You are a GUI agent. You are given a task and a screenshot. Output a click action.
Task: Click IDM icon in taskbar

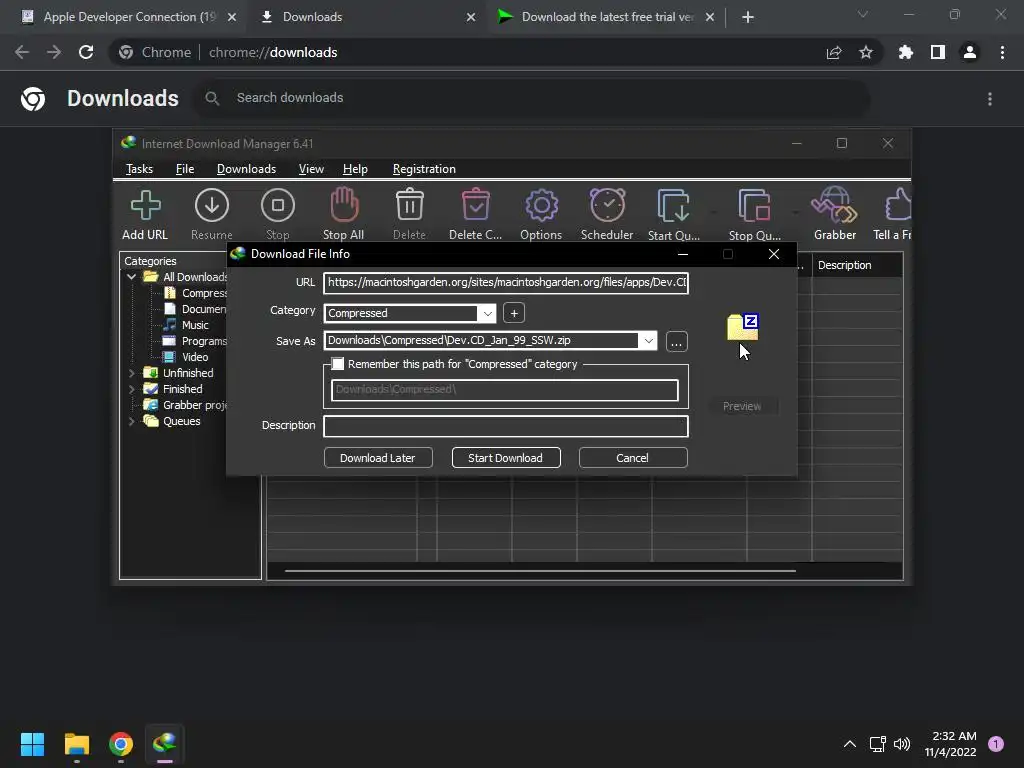point(165,744)
